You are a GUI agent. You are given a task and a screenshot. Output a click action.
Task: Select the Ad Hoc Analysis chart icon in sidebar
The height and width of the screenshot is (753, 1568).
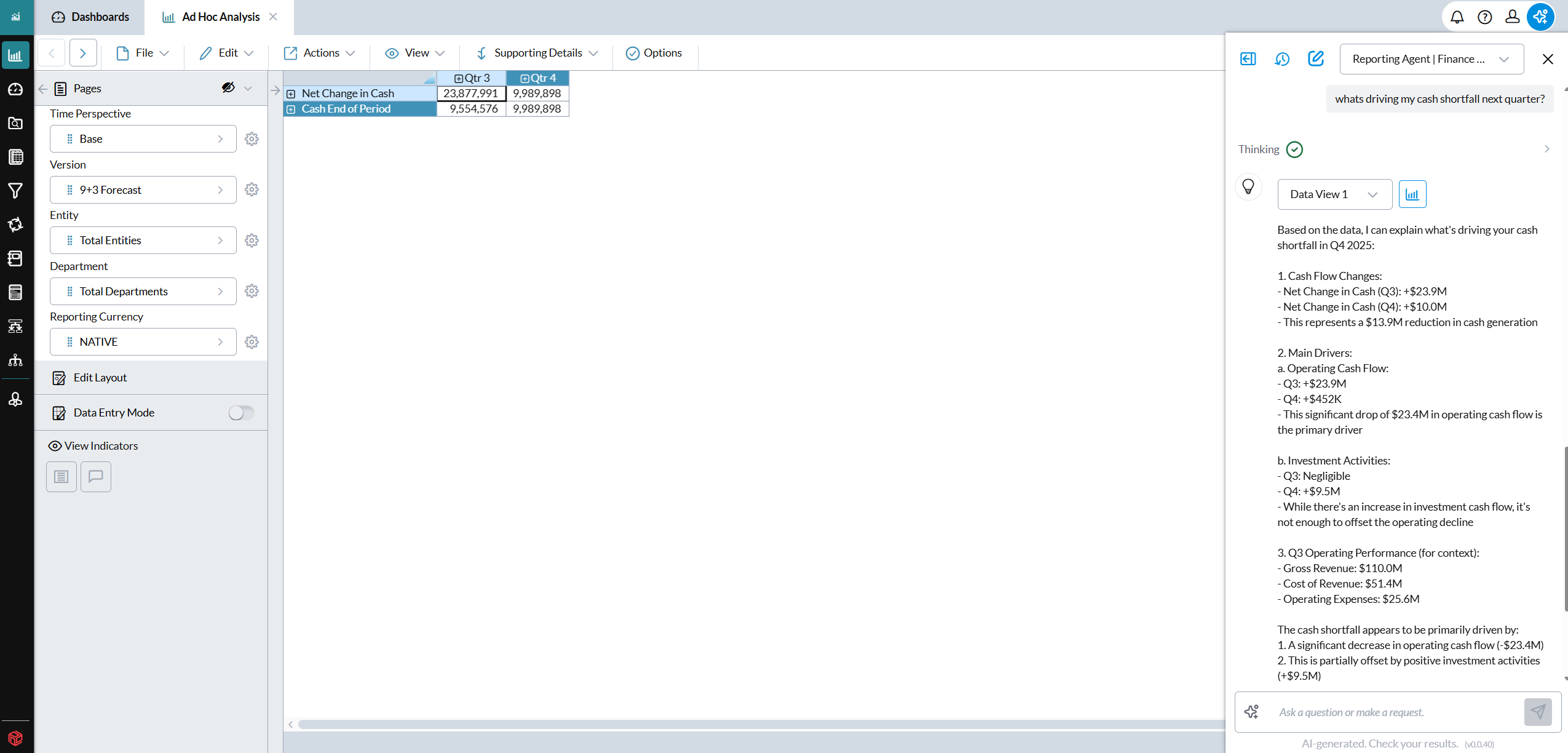15,55
